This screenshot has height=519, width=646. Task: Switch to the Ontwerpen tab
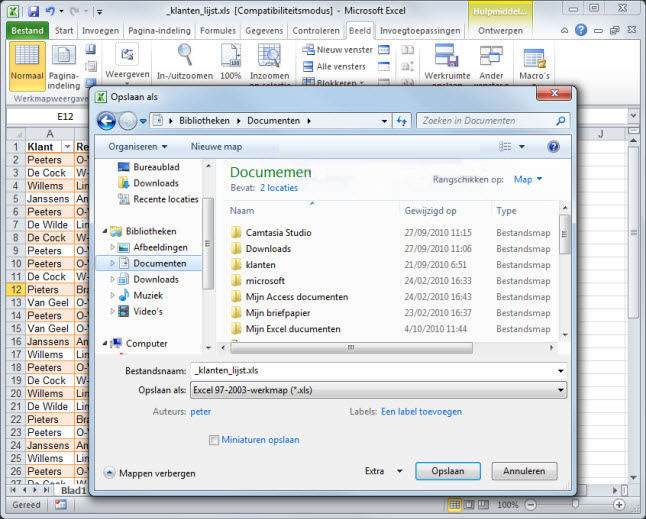coord(500,30)
